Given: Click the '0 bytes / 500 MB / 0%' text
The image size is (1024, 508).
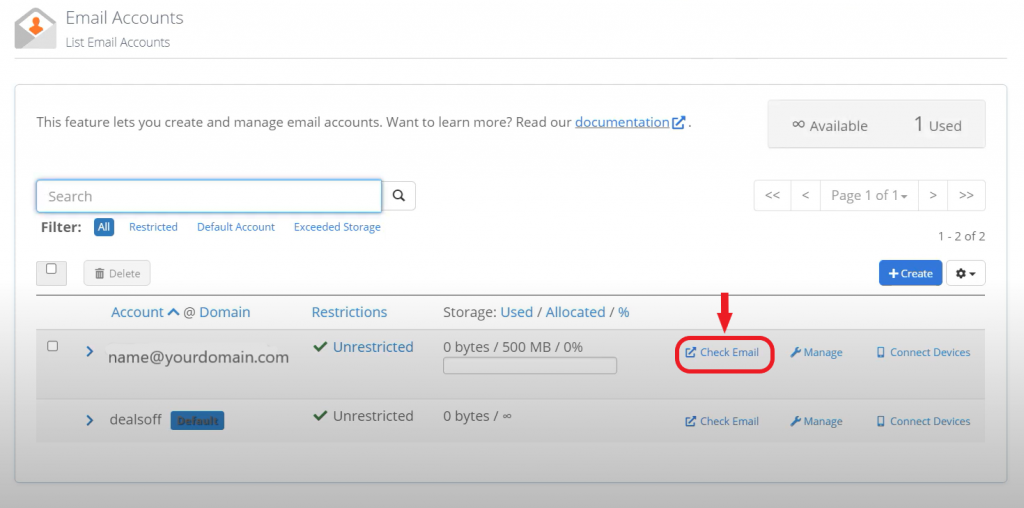Looking at the screenshot, I should click(x=513, y=347).
